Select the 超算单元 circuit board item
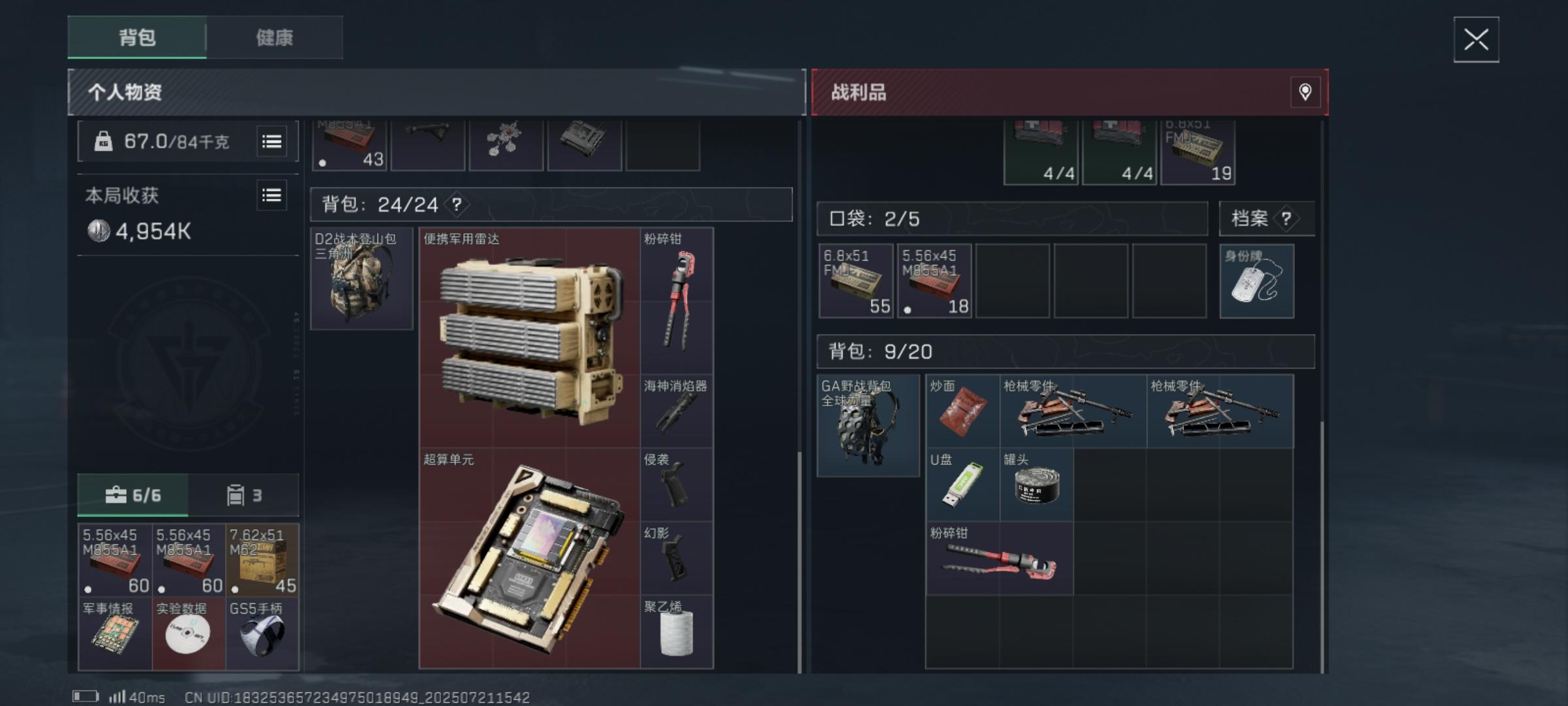The height and width of the screenshot is (706, 1568). [529, 558]
